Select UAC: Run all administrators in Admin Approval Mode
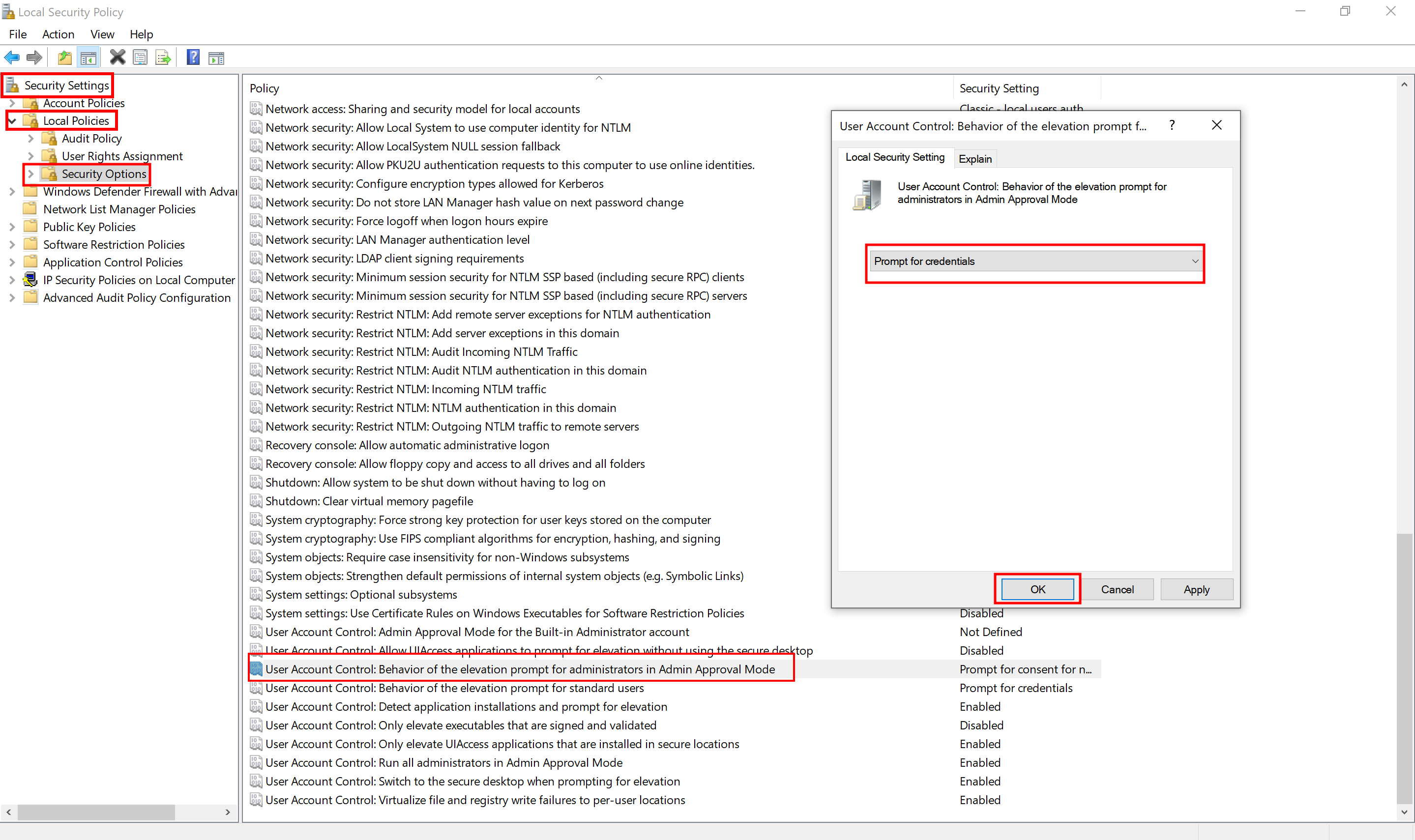 [443, 762]
